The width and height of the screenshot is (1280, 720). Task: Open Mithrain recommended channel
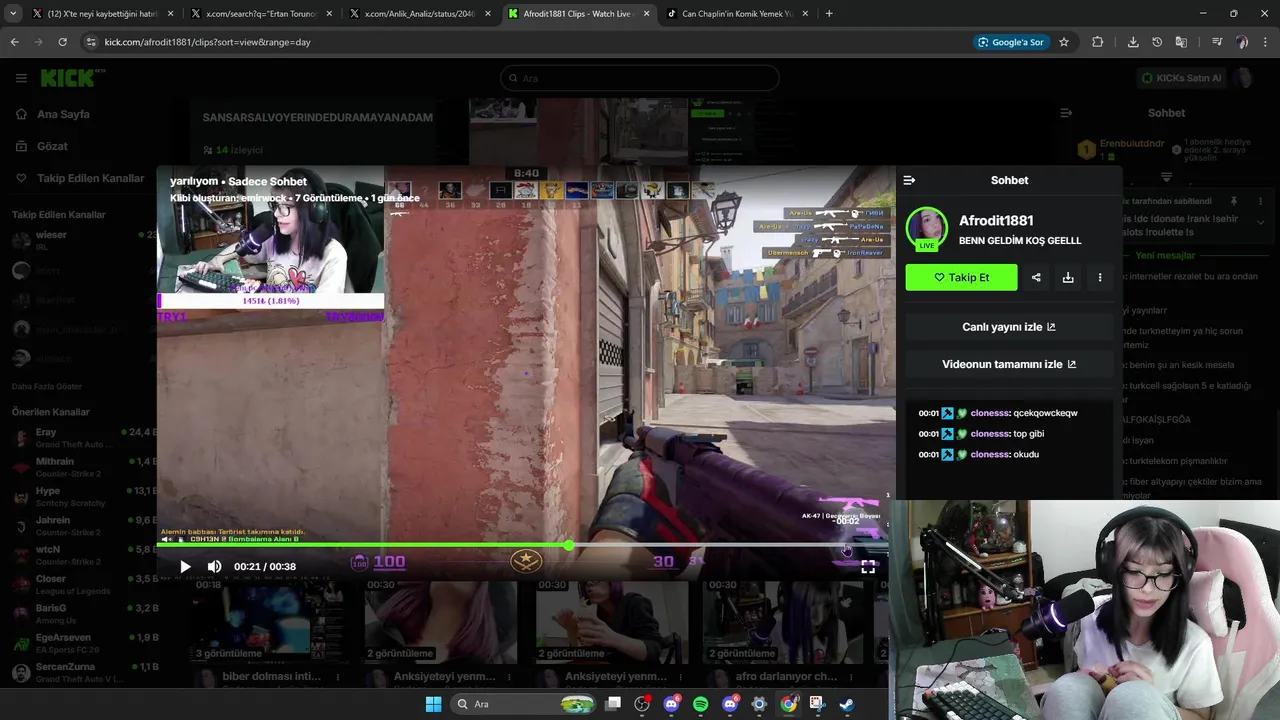click(x=80, y=467)
